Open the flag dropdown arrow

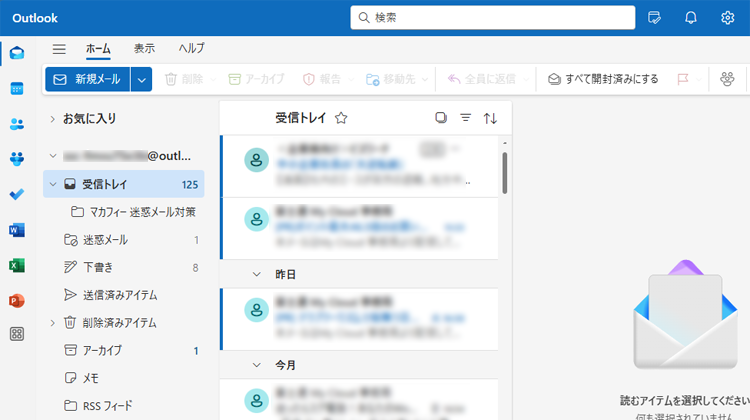click(698, 79)
